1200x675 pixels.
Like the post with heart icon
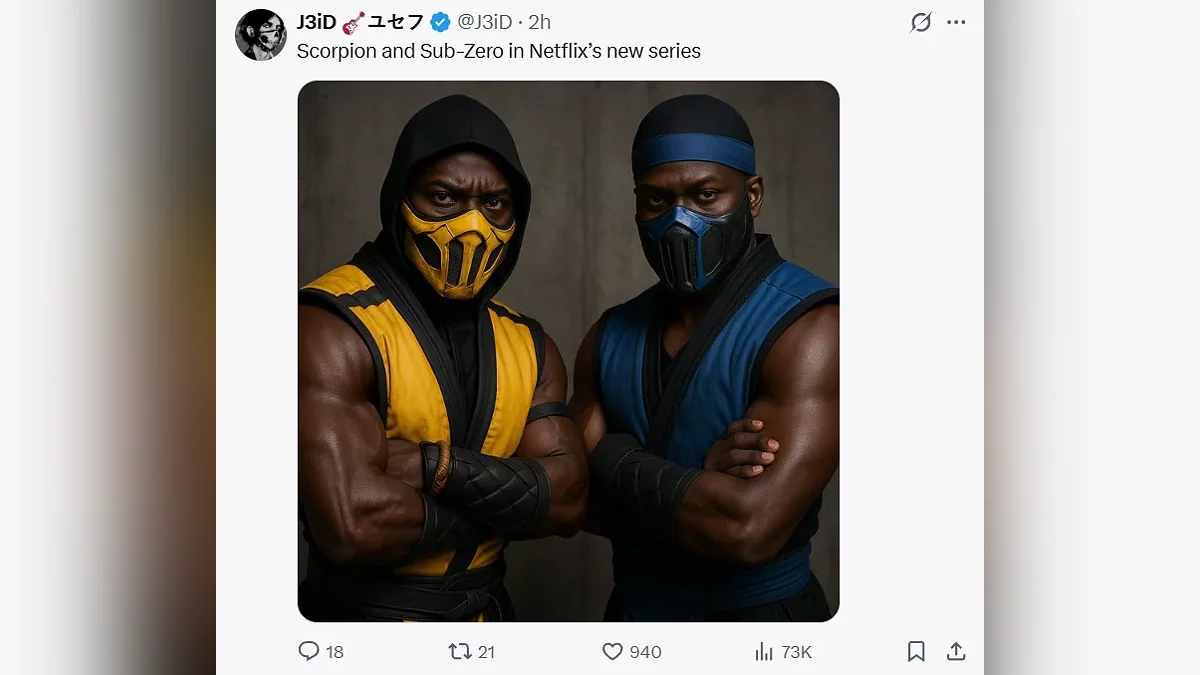tap(612, 651)
